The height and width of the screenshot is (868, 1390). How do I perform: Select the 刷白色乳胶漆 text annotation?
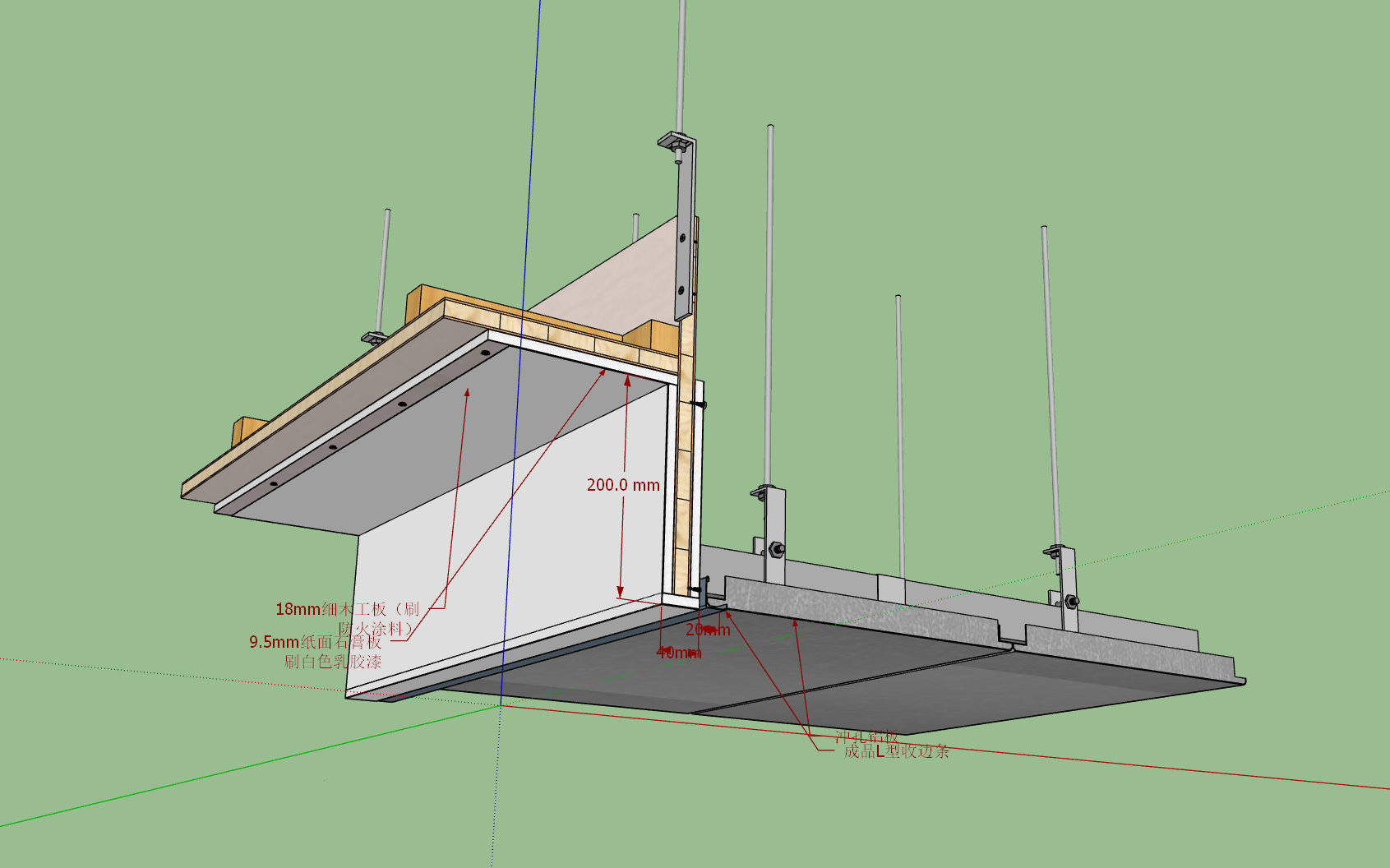[333, 662]
